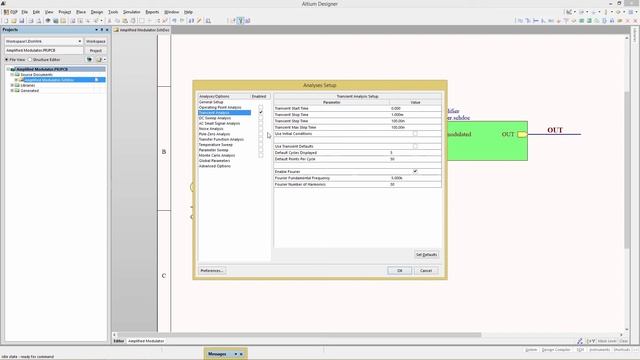Image resolution: width=640 pixels, height=360 pixels.
Task: Collapse the Source Documents folder
Action: (x=12, y=75)
